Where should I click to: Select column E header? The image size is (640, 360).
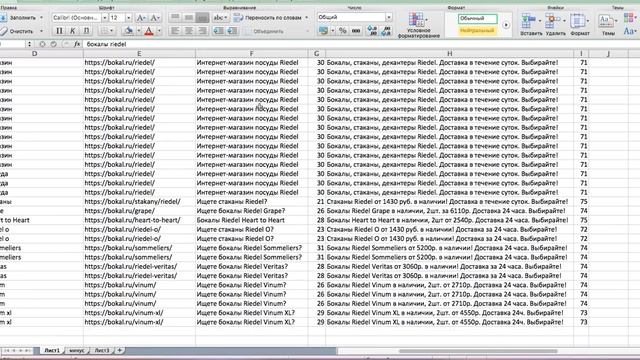click(x=139, y=53)
